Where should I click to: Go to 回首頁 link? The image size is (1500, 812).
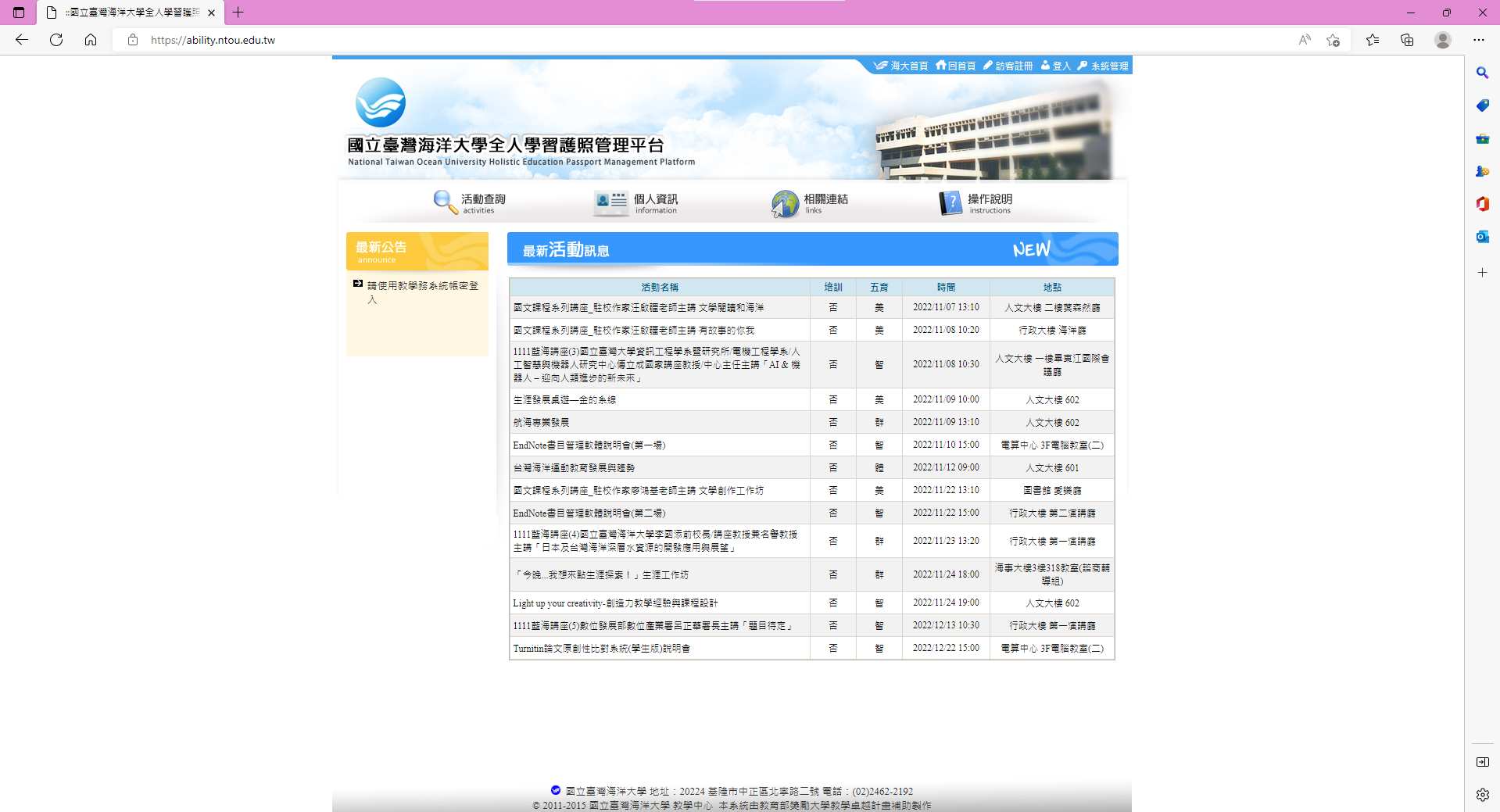pos(956,66)
